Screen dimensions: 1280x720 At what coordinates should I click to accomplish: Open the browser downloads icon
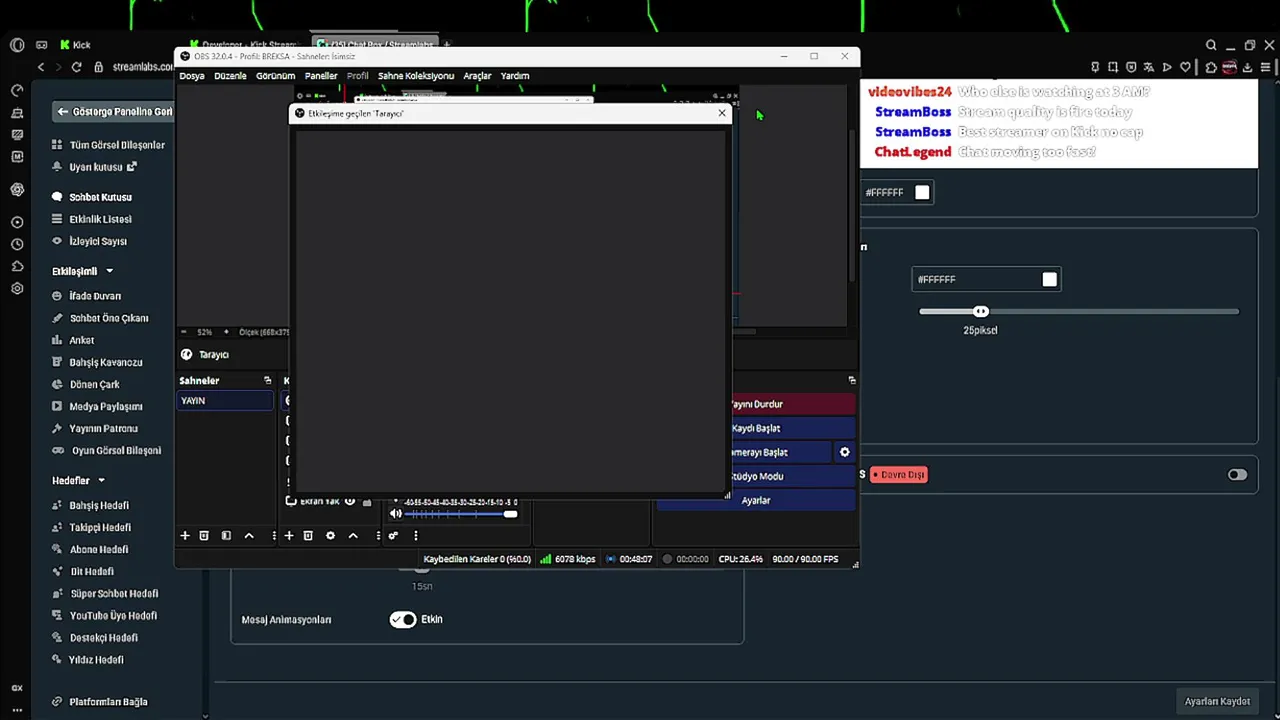pos(1249,67)
